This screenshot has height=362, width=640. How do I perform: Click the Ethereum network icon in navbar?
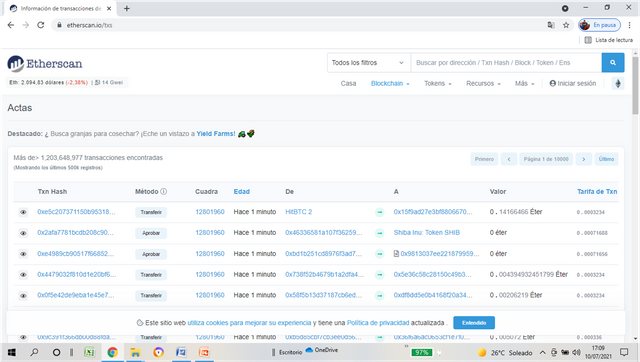click(618, 83)
